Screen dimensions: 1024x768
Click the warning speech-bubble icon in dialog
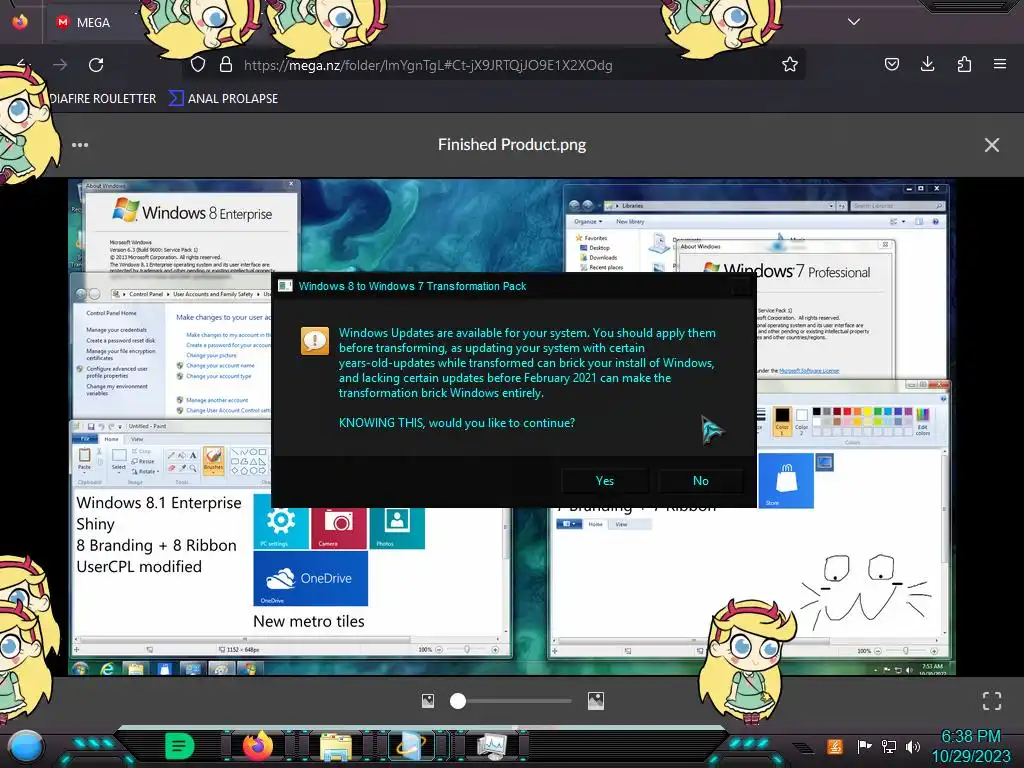[315, 340]
